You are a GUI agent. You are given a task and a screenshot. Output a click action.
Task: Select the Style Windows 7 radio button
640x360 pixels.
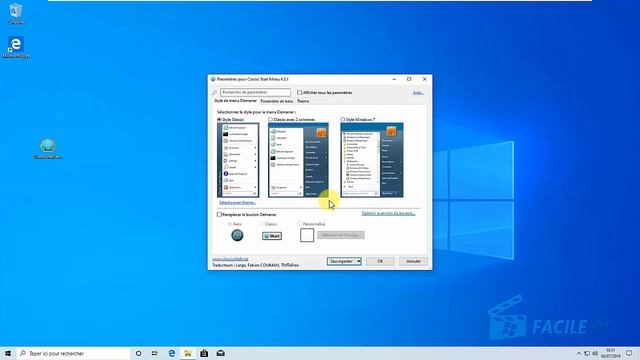point(343,120)
